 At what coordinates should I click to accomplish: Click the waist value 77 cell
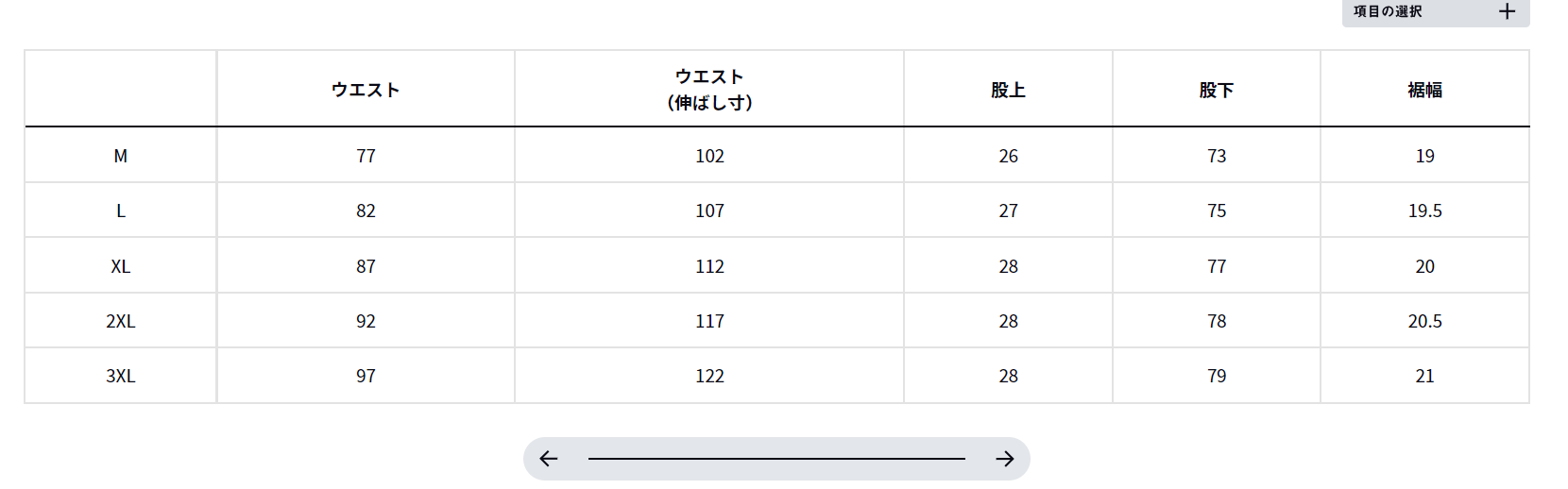[x=366, y=156]
